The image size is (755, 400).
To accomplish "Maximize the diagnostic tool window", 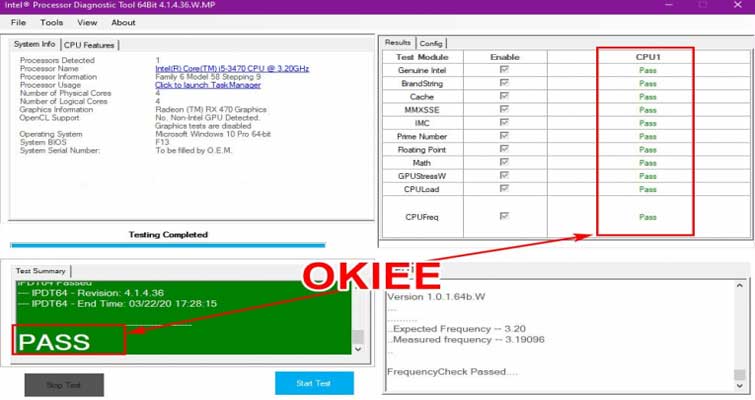I will pyautogui.click(x=703, y=5).
